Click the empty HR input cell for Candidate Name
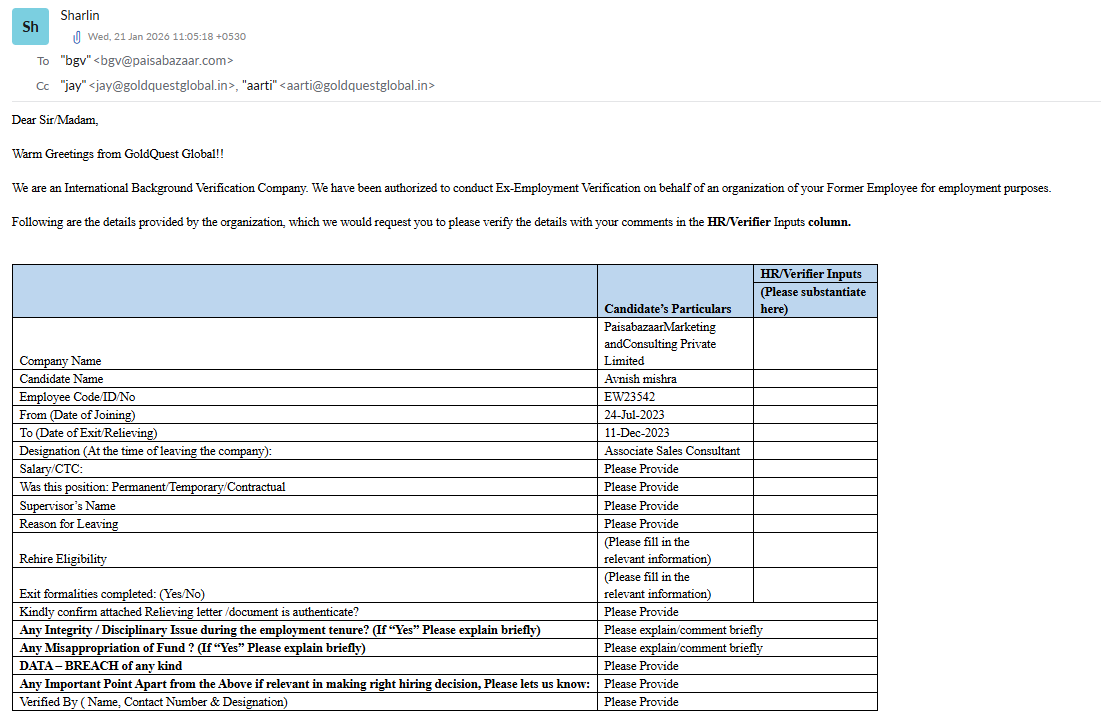 tap(814, 379)
